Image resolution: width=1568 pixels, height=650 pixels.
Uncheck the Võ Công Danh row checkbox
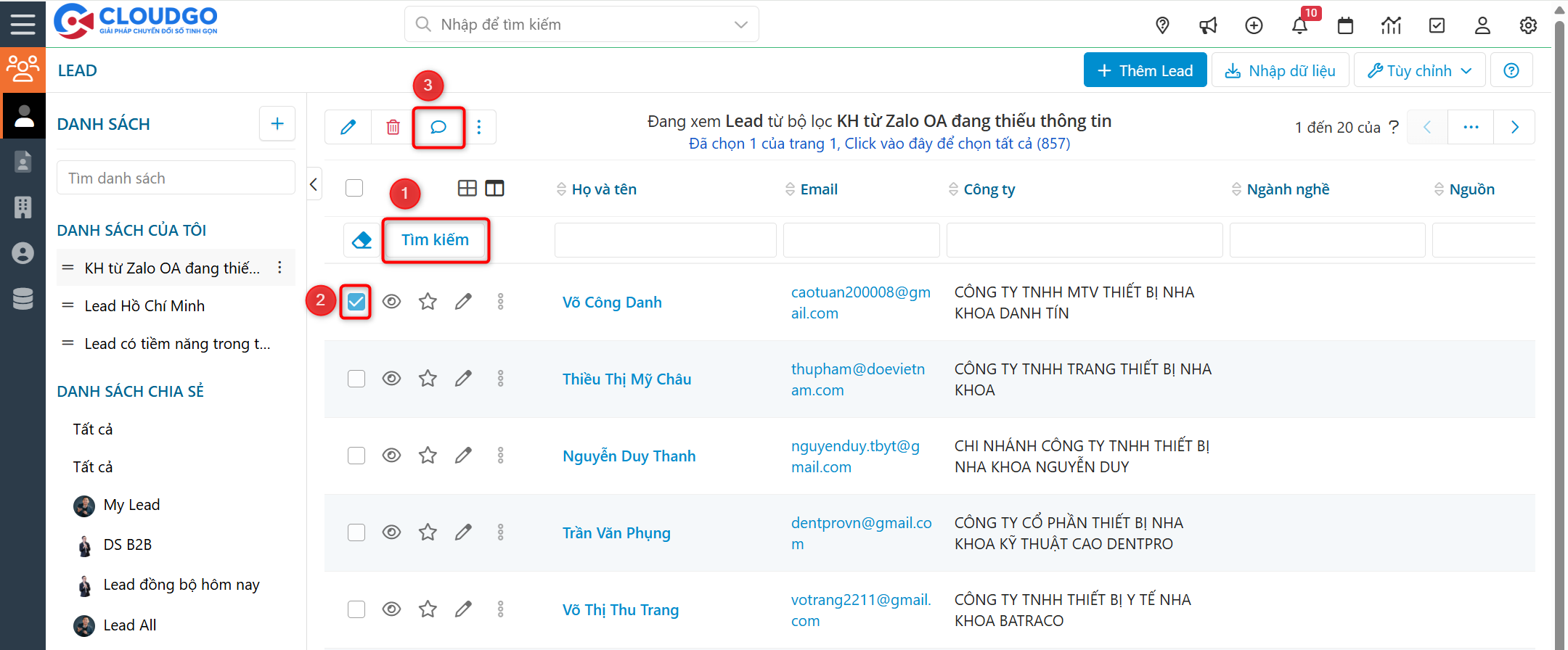pos(356,302)
